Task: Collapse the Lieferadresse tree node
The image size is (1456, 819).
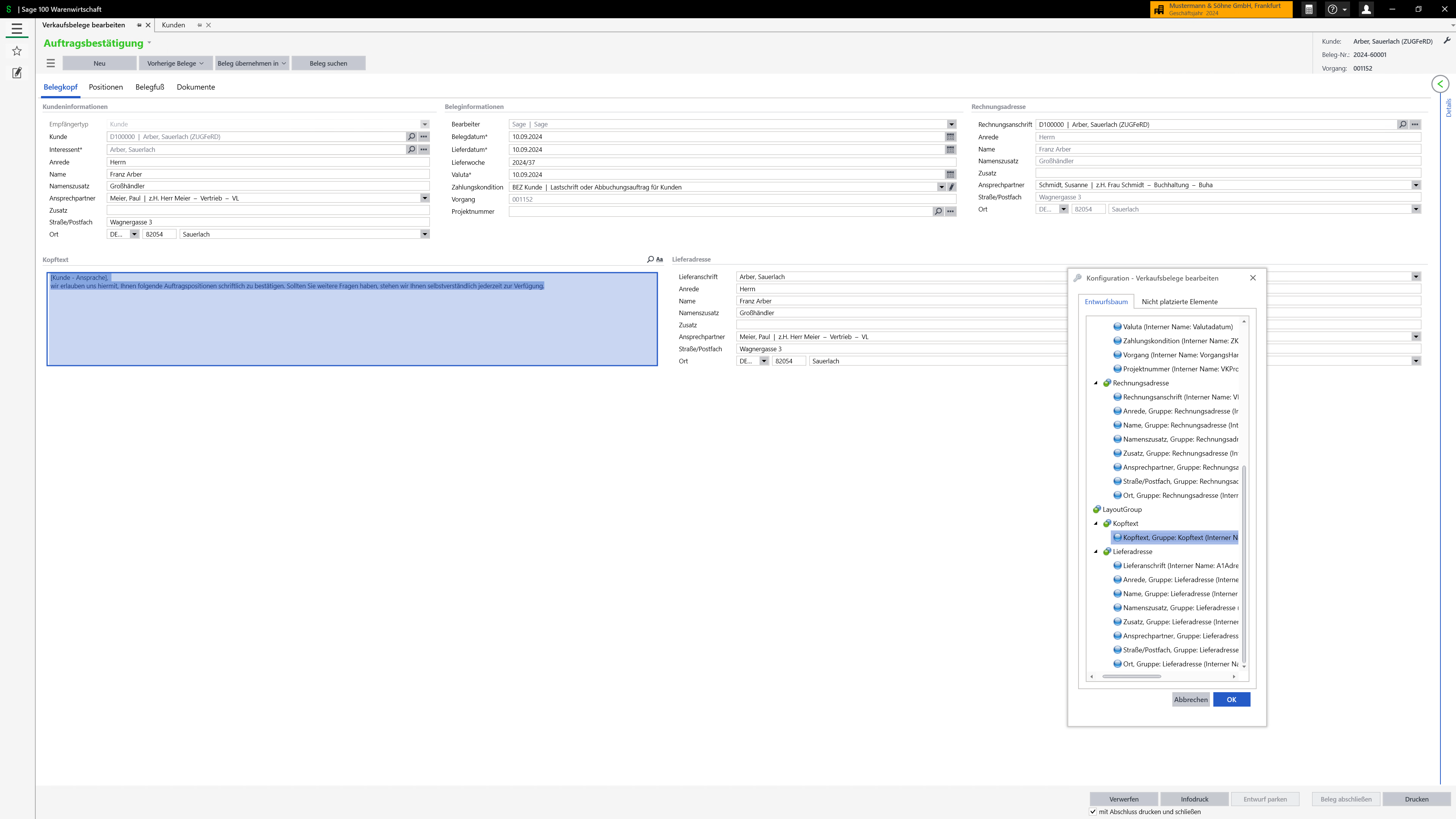Action: click(x=1095, y=552)
